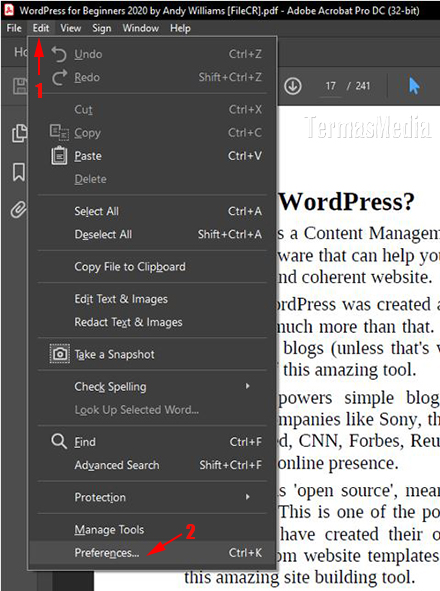Choose Look Up Selected Word

click(152, 409)
